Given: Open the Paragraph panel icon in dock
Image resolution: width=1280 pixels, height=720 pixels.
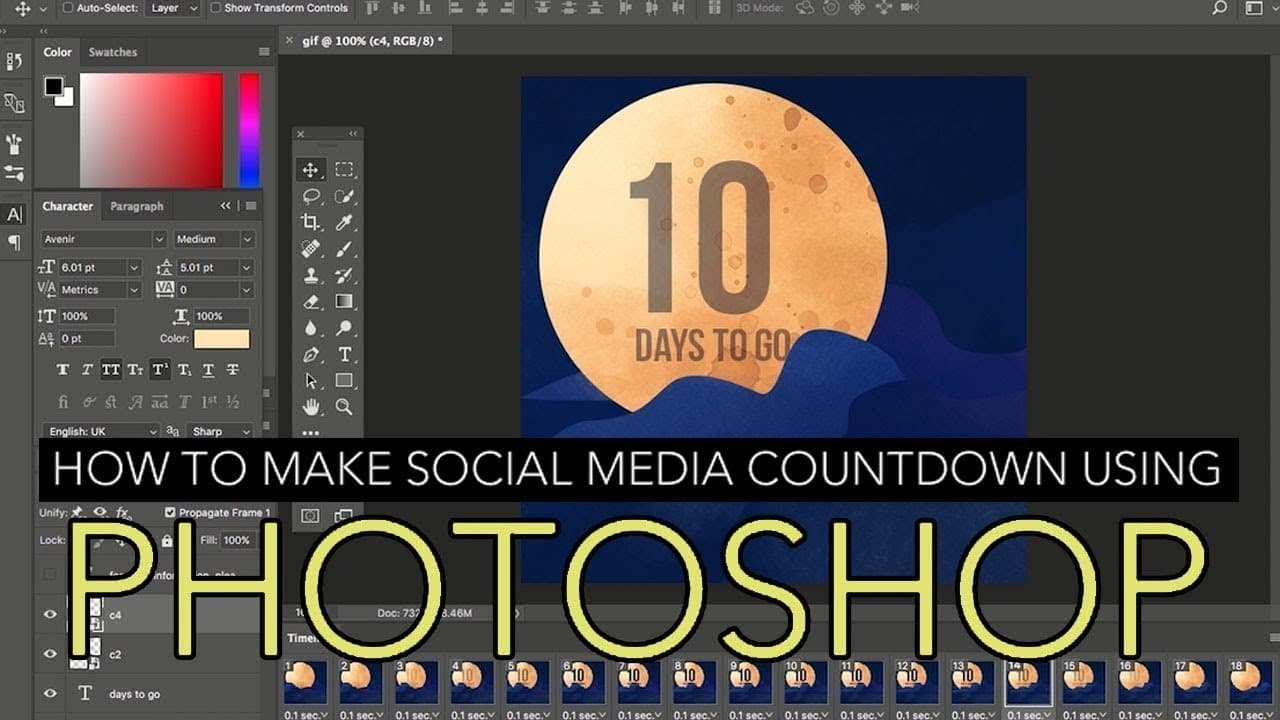Looking at the screenshot, I should point(14,242).
